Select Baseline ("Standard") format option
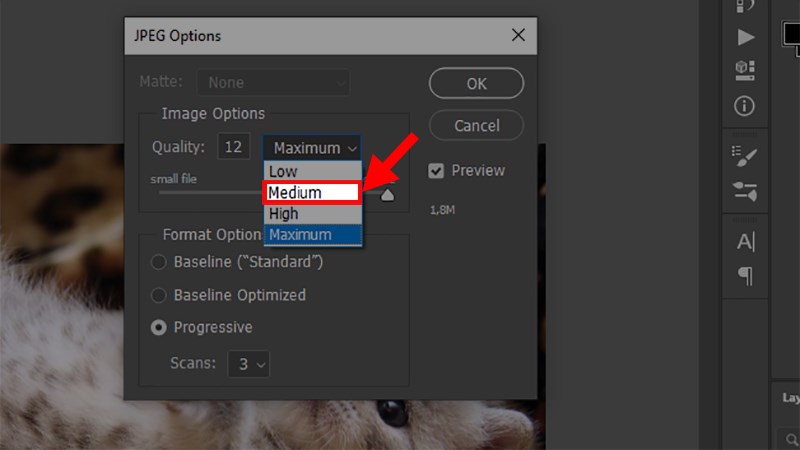Image resolution: width=800 pixels, height=450 pixels. (x=158, y=263)
